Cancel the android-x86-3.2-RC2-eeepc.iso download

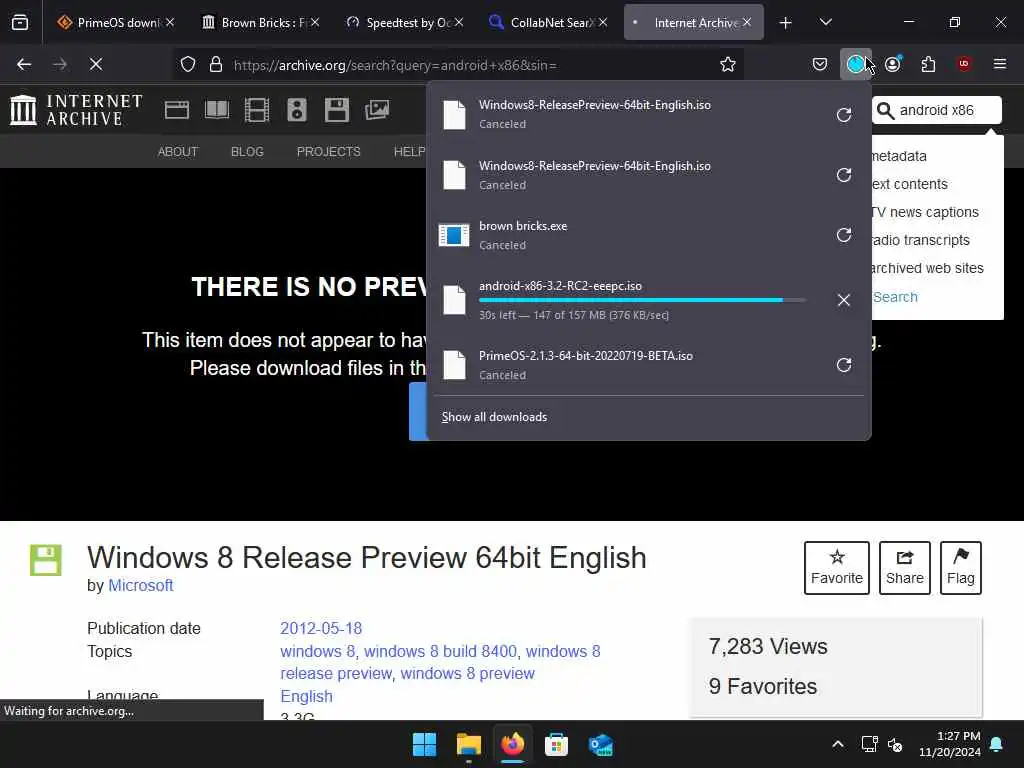(x=844, y=300)
